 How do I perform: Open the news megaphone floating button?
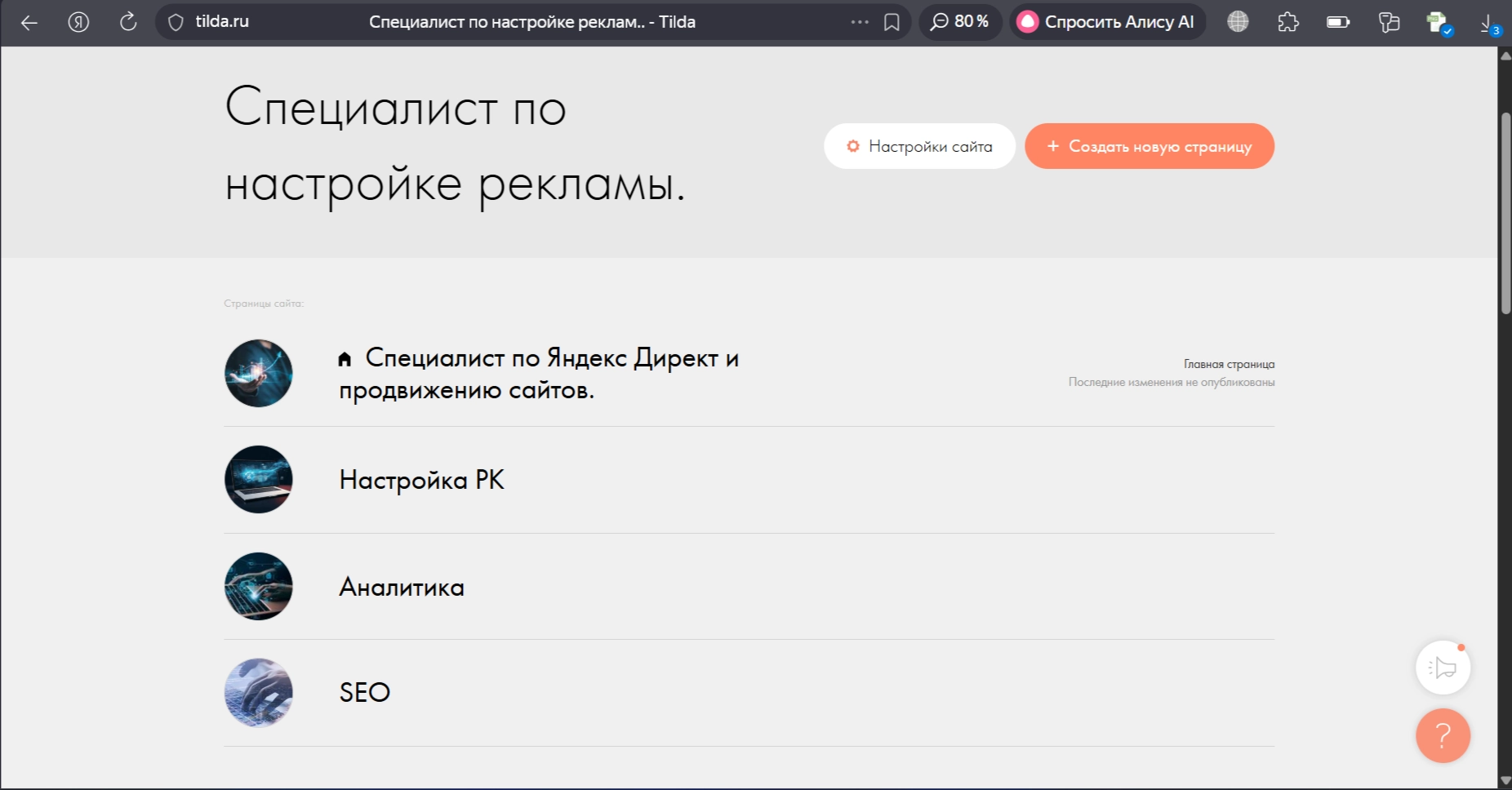point(1443,668)
